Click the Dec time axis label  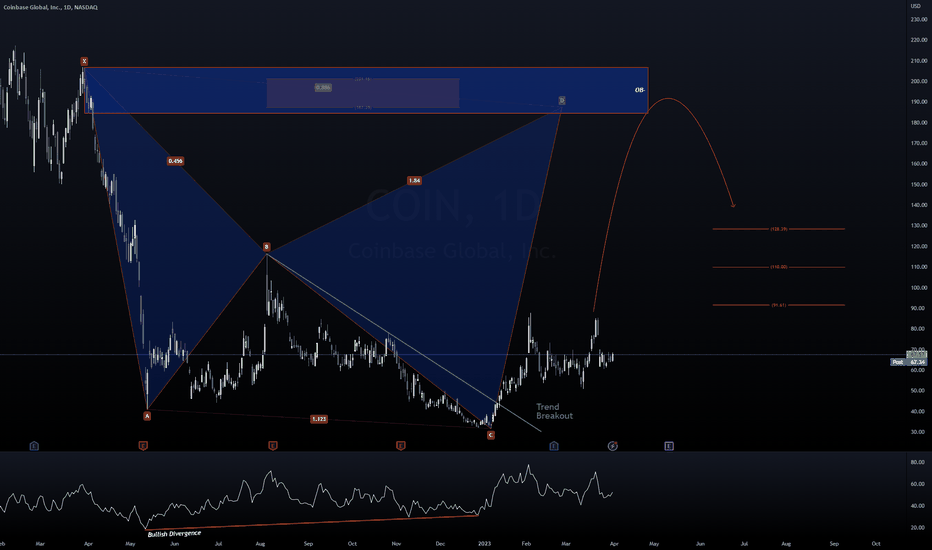(440, 543)
